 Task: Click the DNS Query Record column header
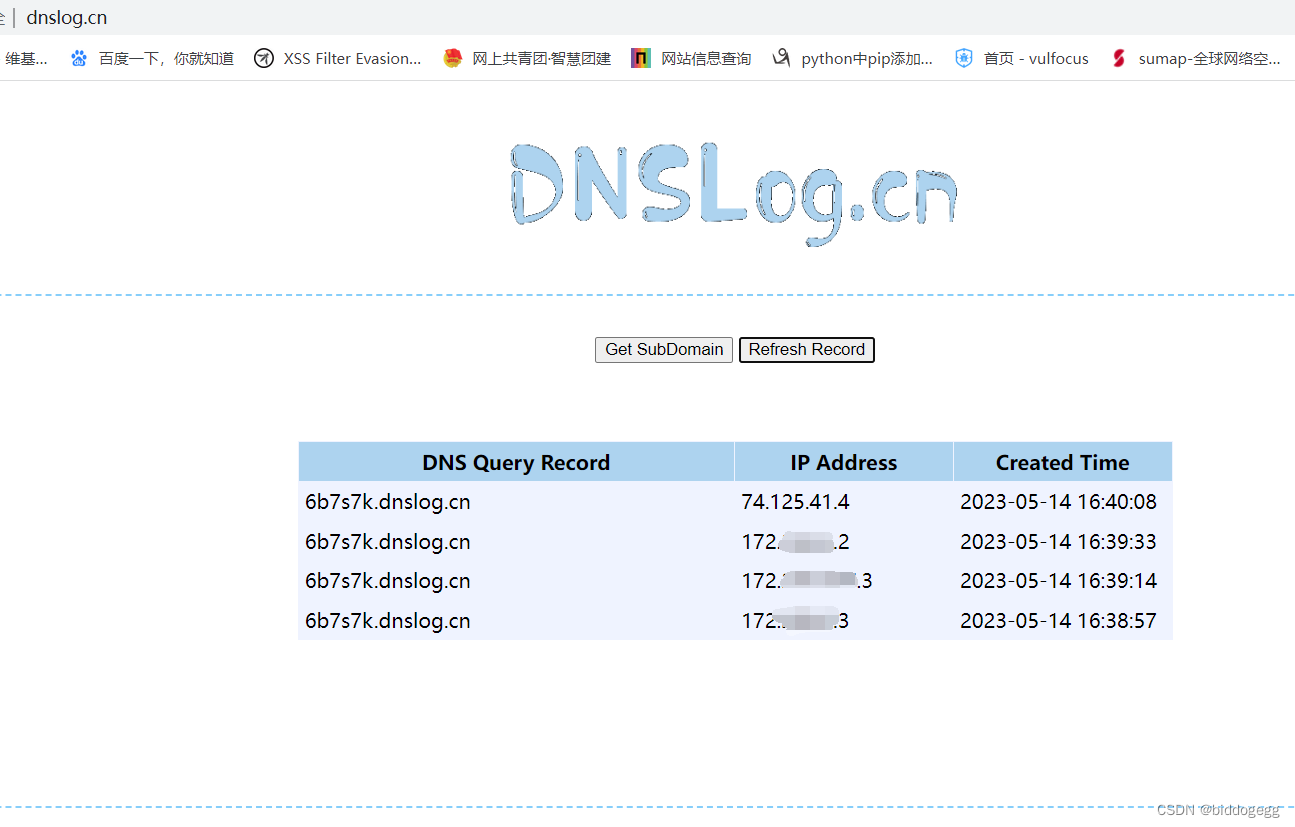(x=516, y=462)
